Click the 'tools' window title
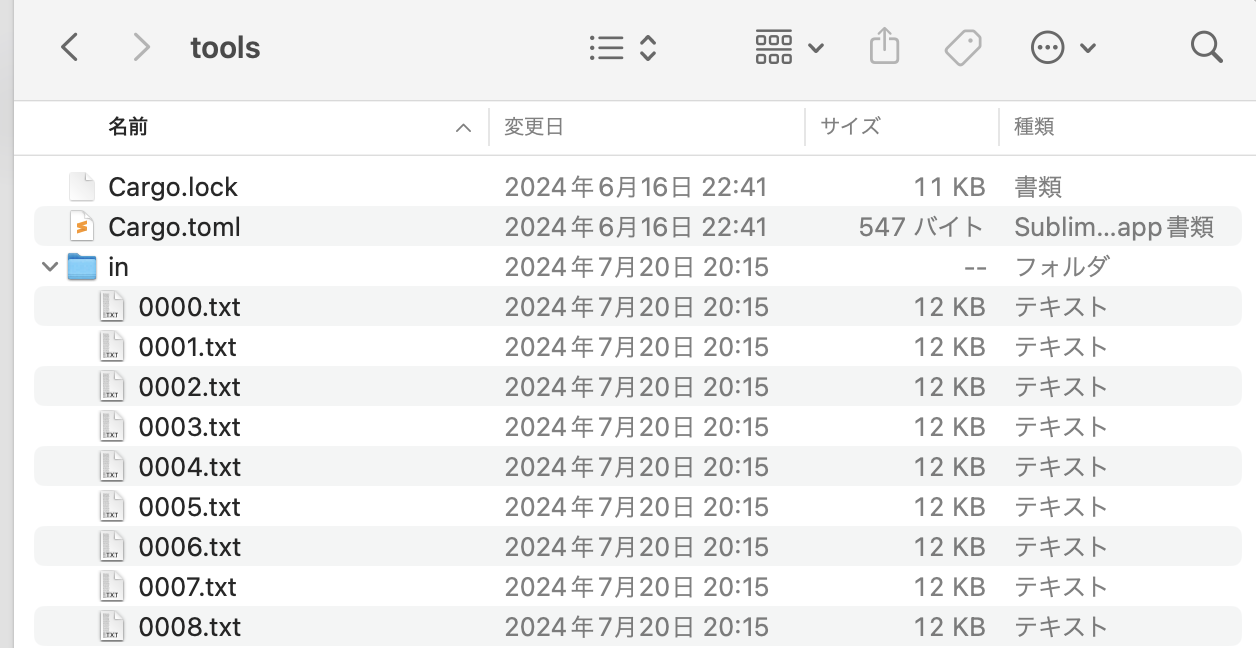 point(224,47)
